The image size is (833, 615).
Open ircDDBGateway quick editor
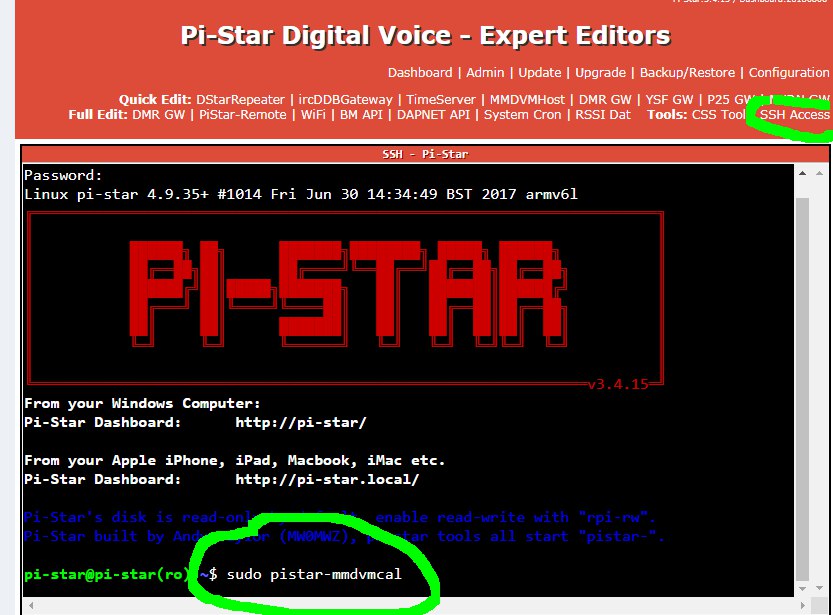coord(345,99)
